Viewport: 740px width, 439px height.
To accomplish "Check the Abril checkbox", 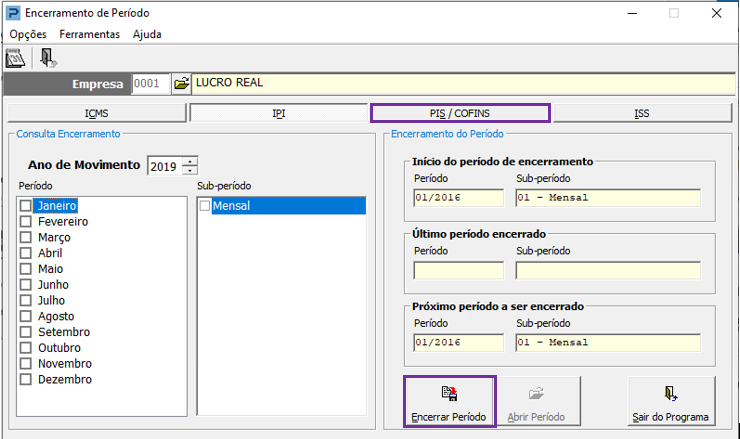I will pyautogui.click(x=25, y=253).
